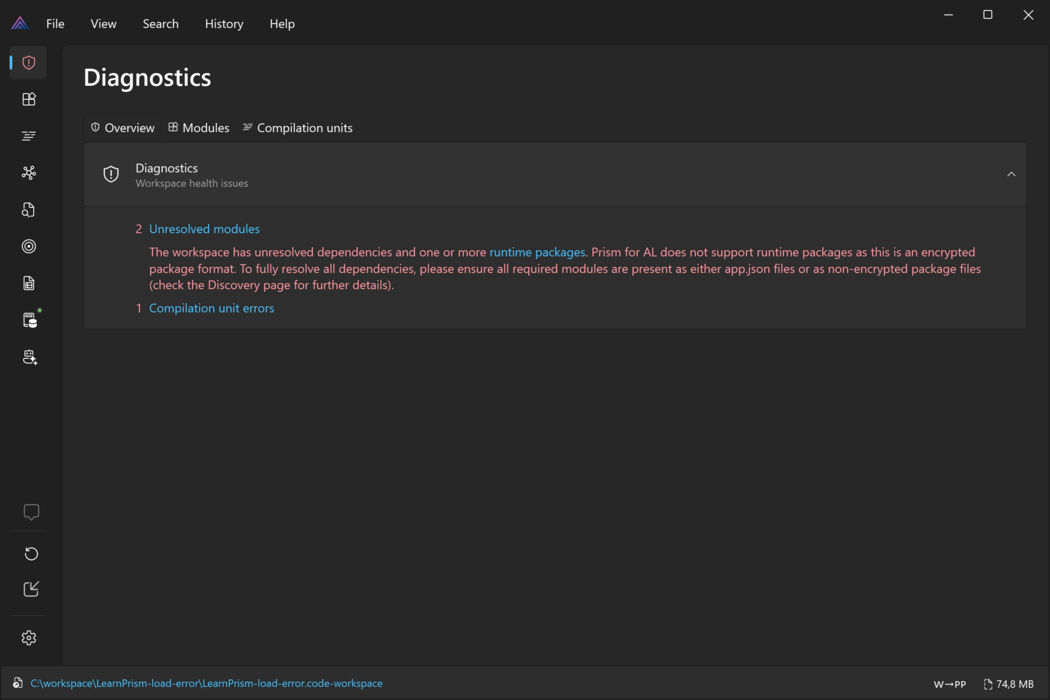The height and width of the screenshot is (700, 1050).
Task: Select the Modules grid icon in the sidebar
Action: (x=29, y=99)
